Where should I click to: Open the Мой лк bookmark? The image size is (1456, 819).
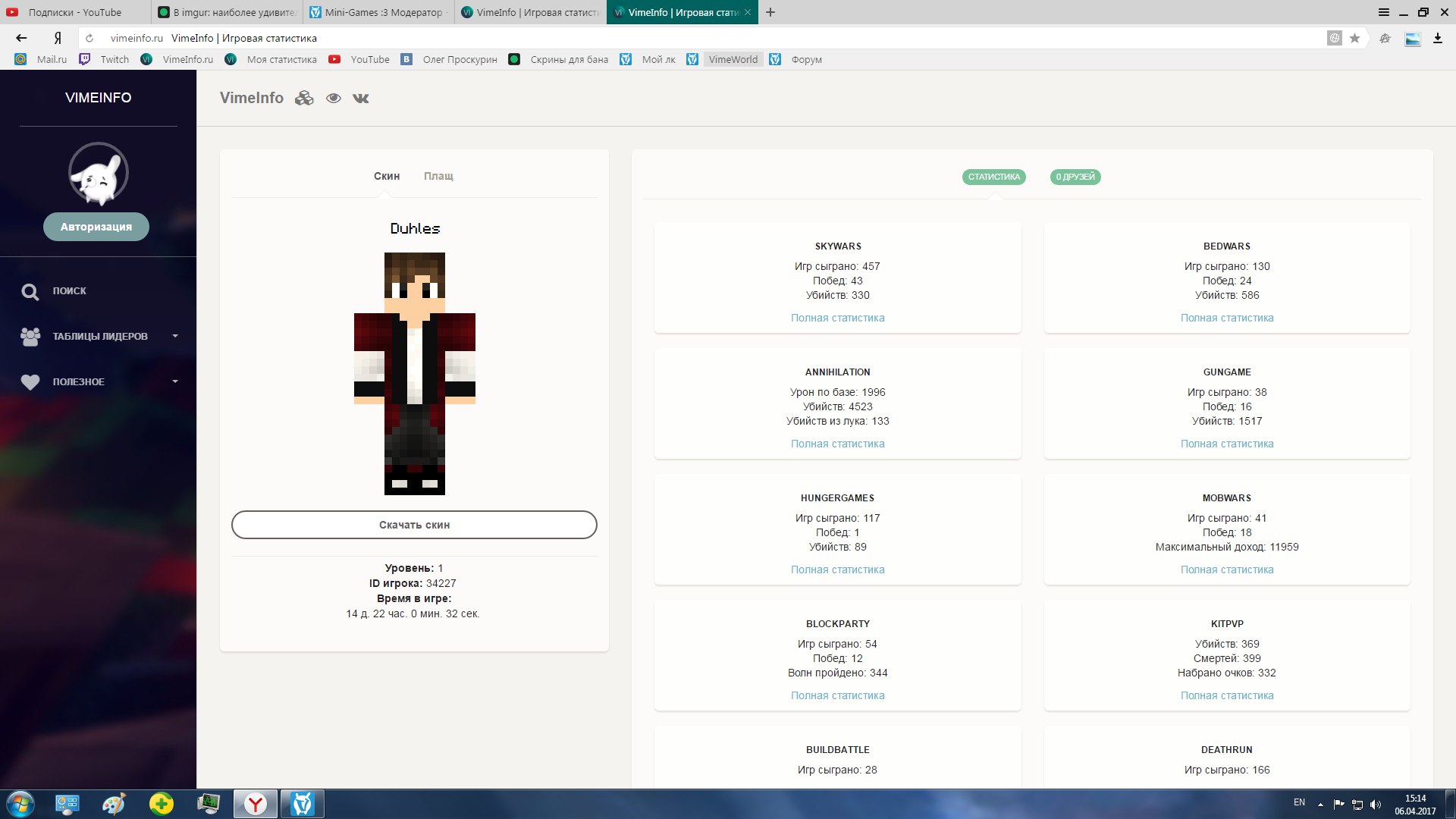click(648, 59)
